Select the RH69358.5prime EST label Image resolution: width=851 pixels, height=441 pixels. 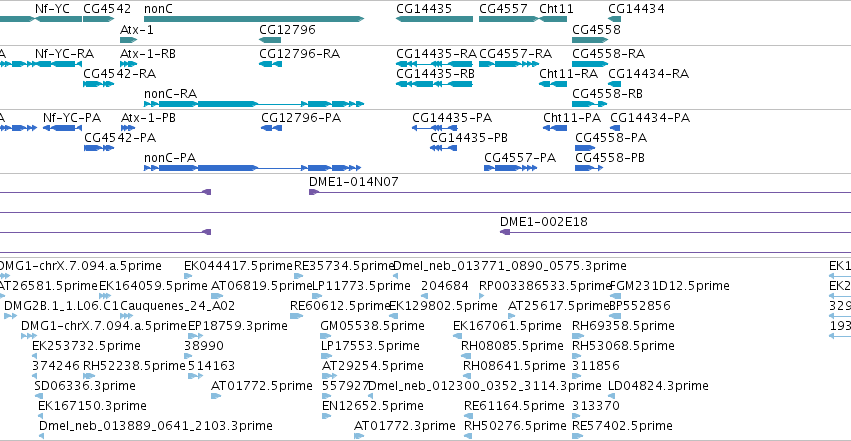pyautogui.click(x=624, y=326)
